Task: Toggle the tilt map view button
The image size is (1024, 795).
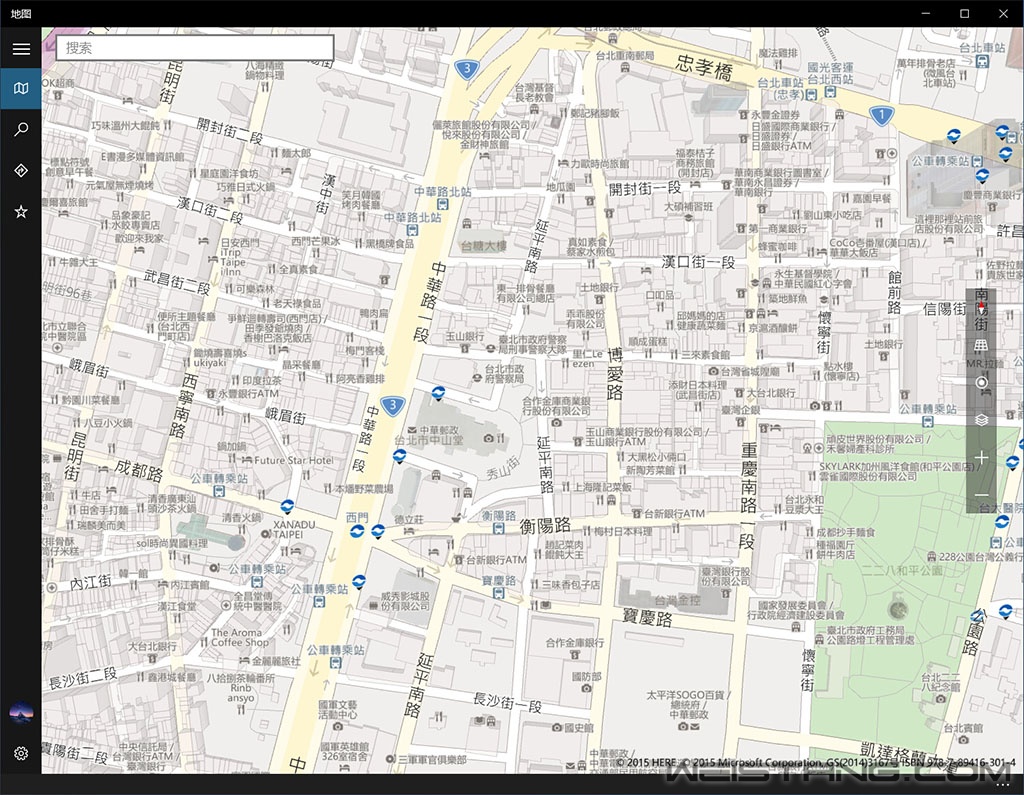Action: click(x=982, y=345)
